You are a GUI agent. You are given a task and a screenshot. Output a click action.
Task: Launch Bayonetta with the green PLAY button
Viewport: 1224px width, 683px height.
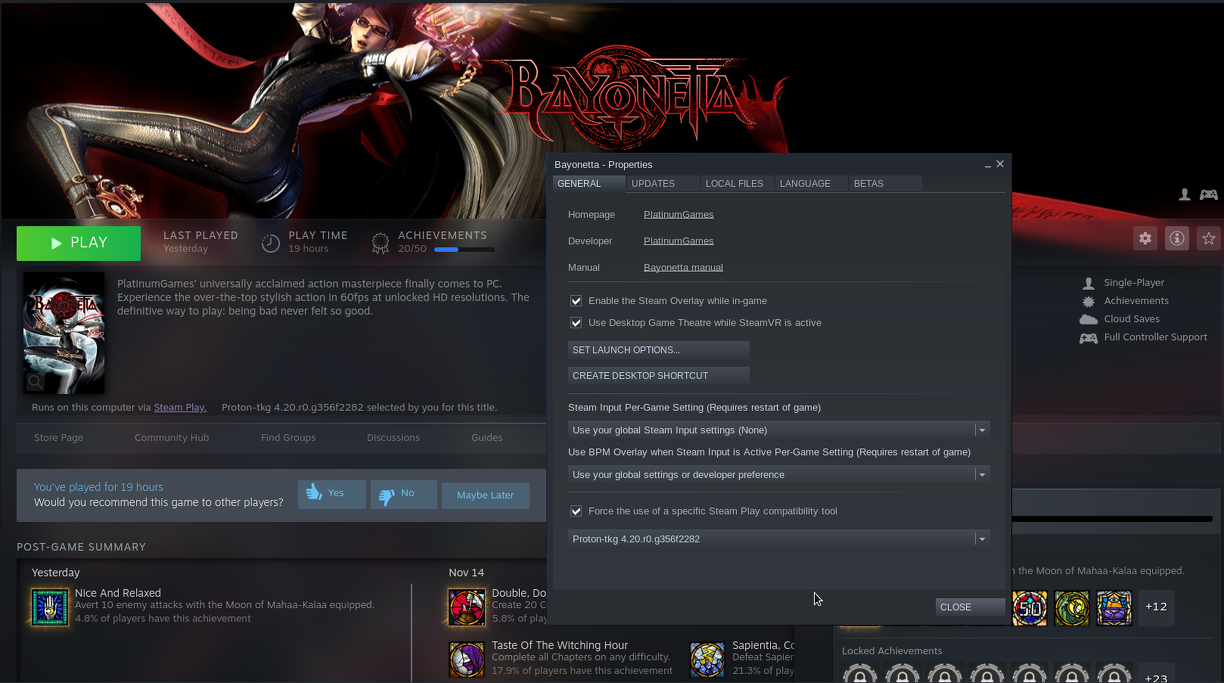tap(79, 243)
